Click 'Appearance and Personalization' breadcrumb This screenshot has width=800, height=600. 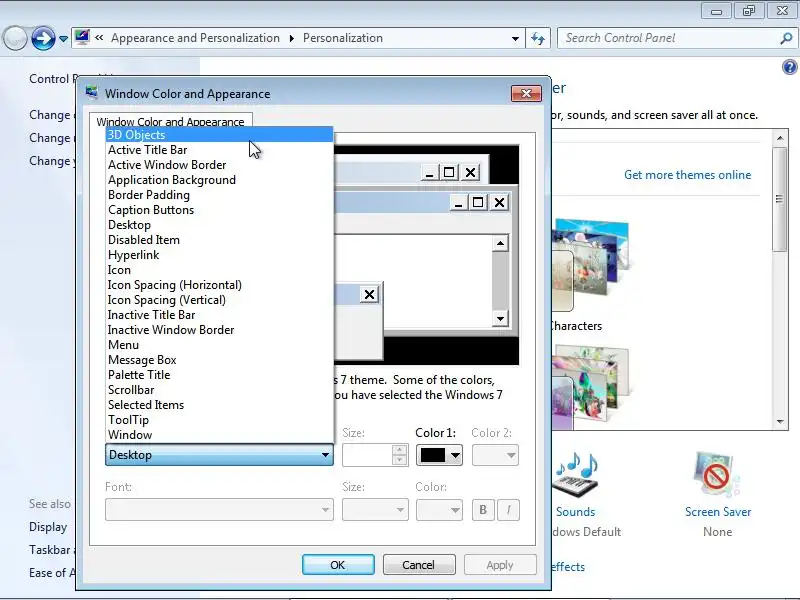[195, 38]
